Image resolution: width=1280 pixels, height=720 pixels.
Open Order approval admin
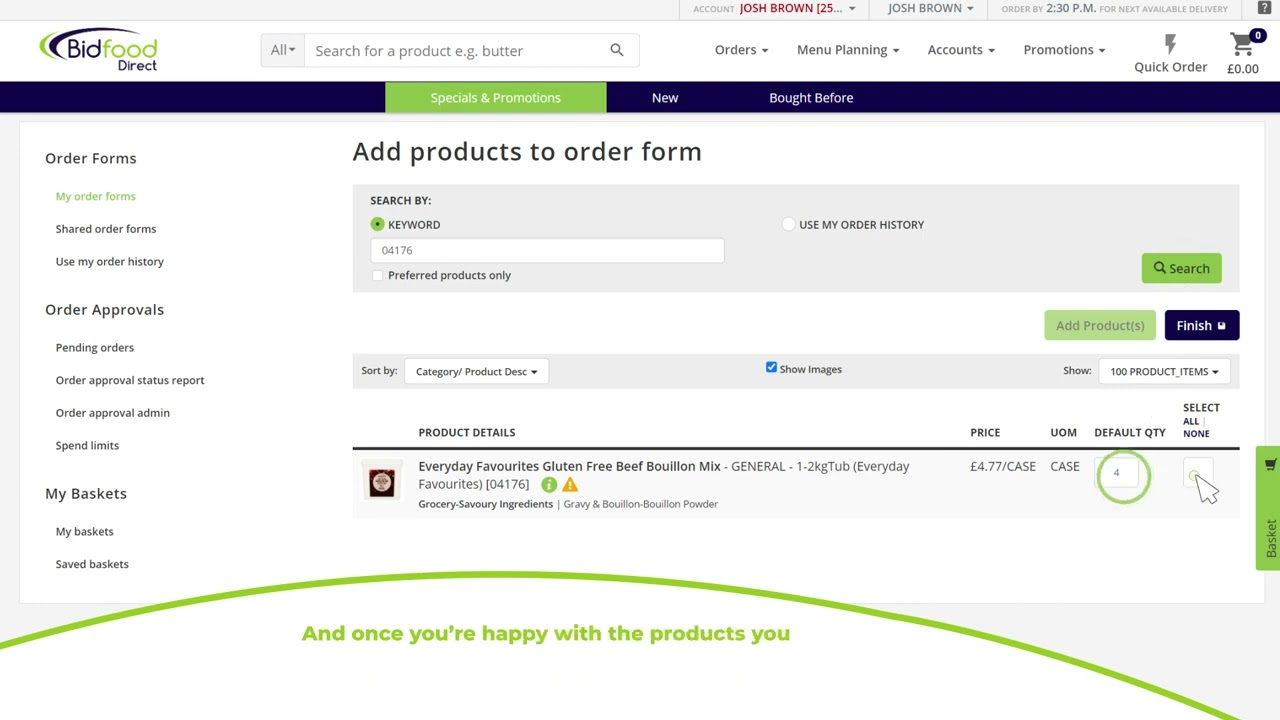(113, 412)
